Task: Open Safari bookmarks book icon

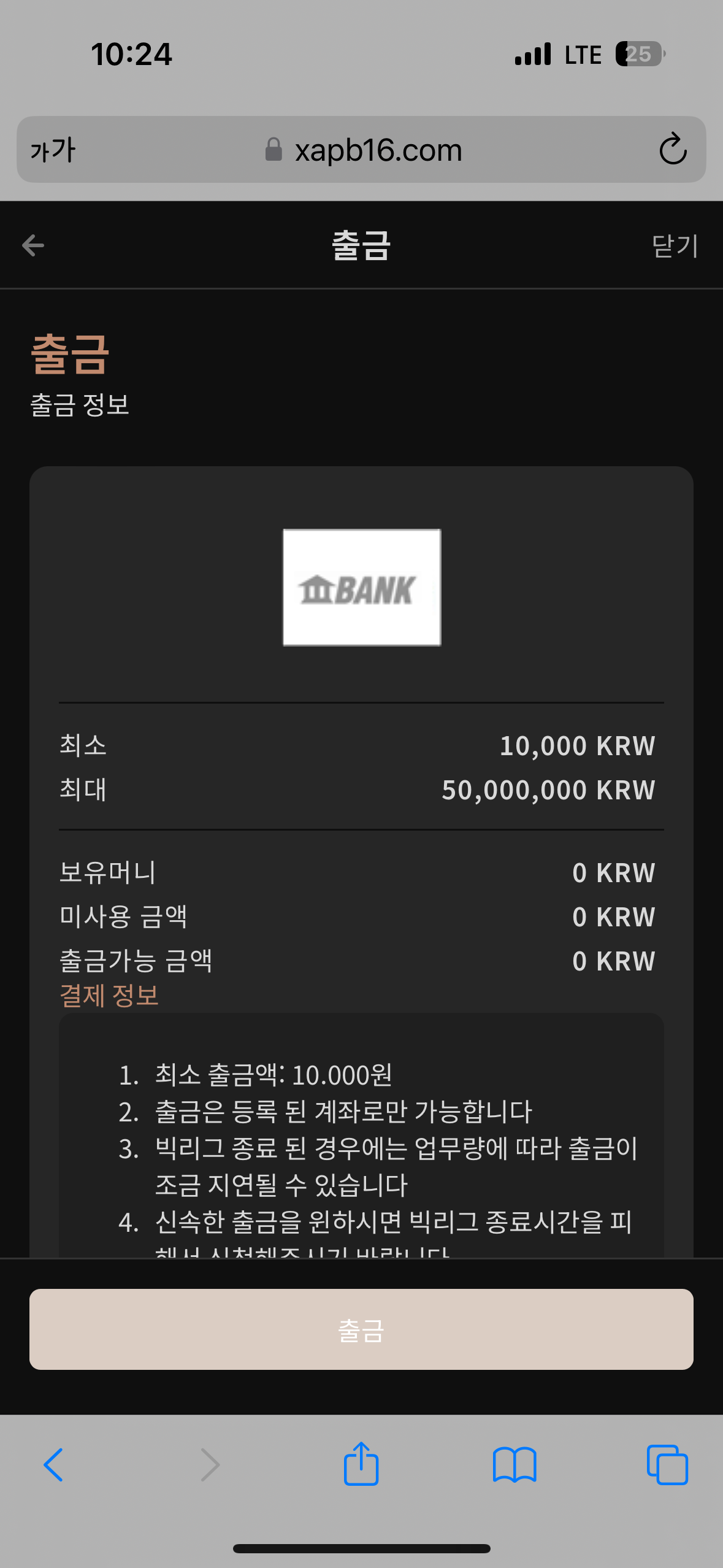Action: coord(515,1464)
